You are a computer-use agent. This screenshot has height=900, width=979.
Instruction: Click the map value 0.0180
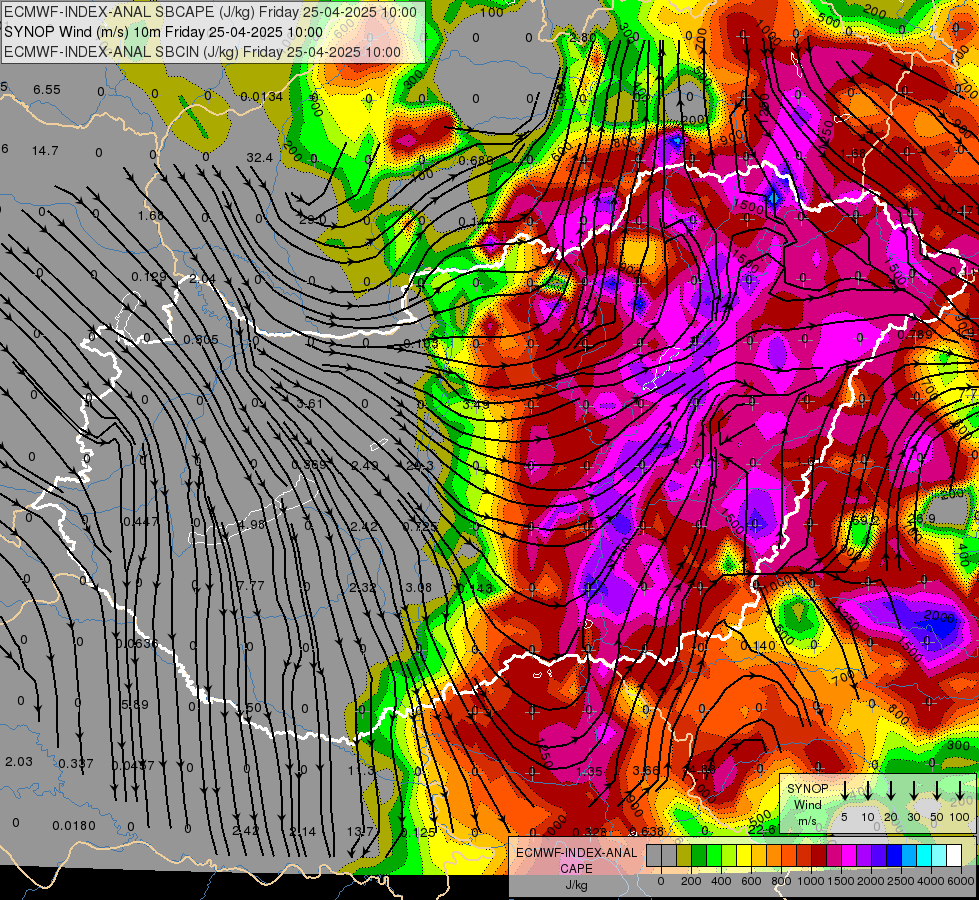pos(74,826)
